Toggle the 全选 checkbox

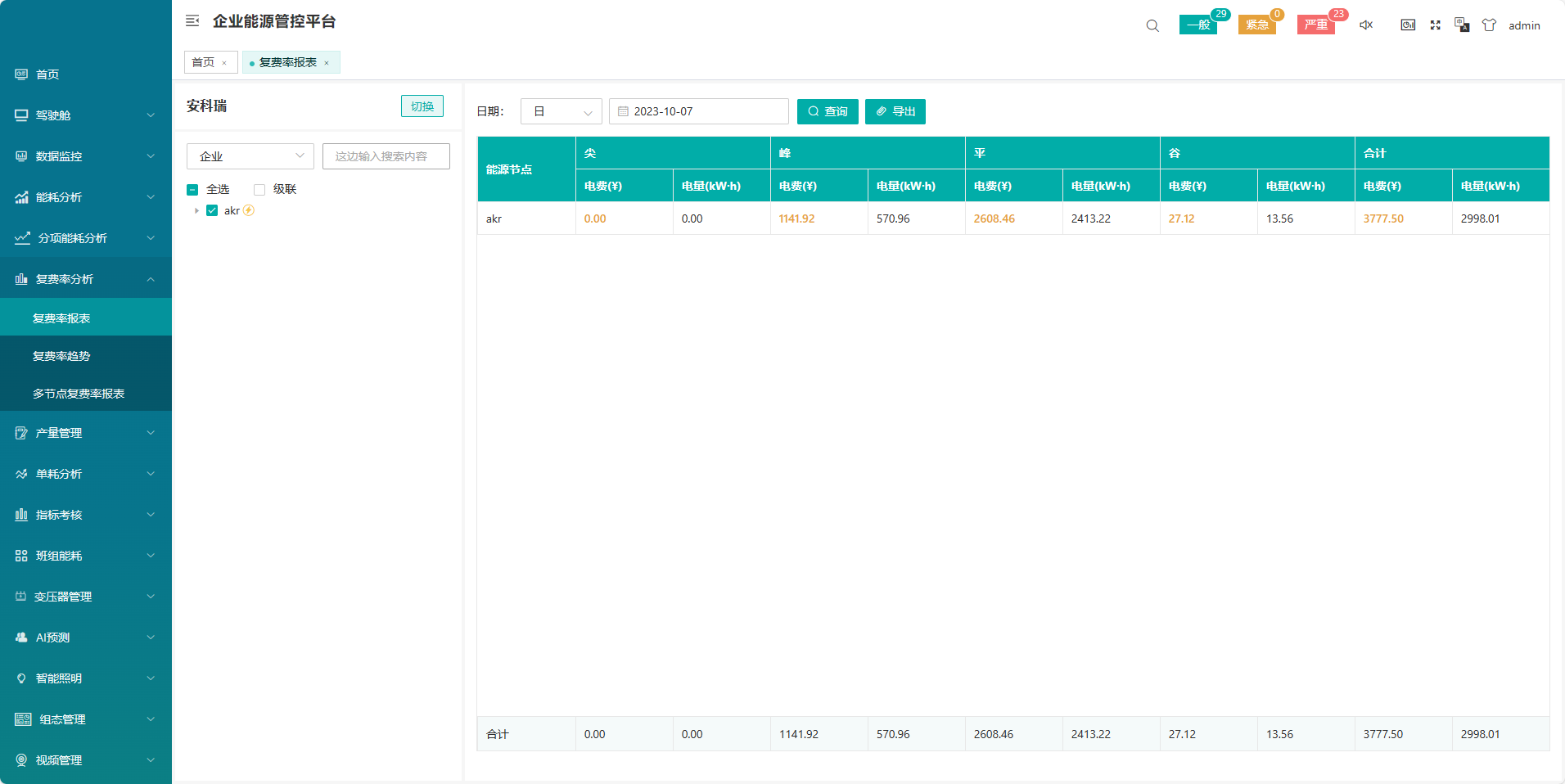point(193,190)
